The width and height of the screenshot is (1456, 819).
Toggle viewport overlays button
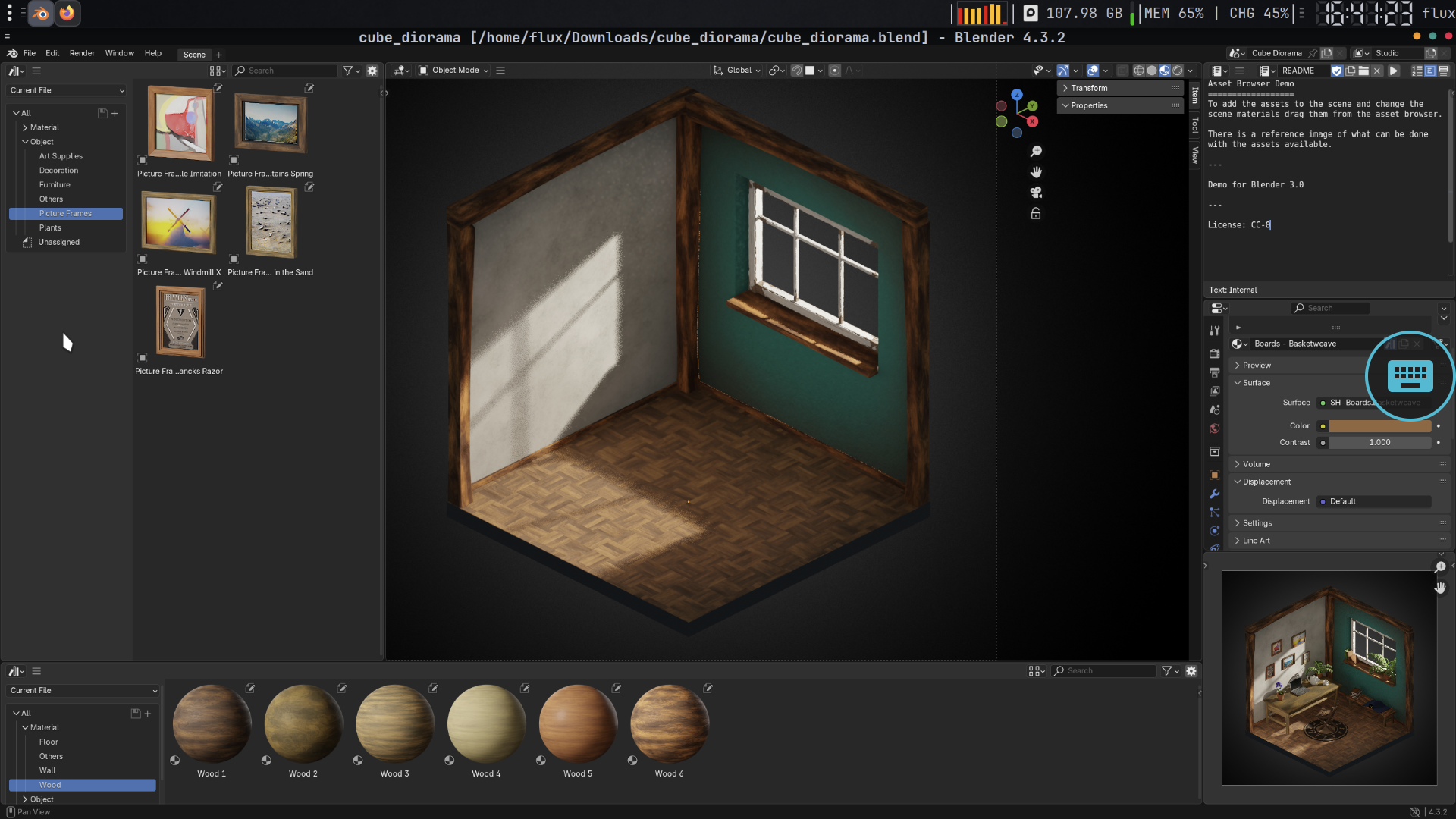pos(1093,71)
